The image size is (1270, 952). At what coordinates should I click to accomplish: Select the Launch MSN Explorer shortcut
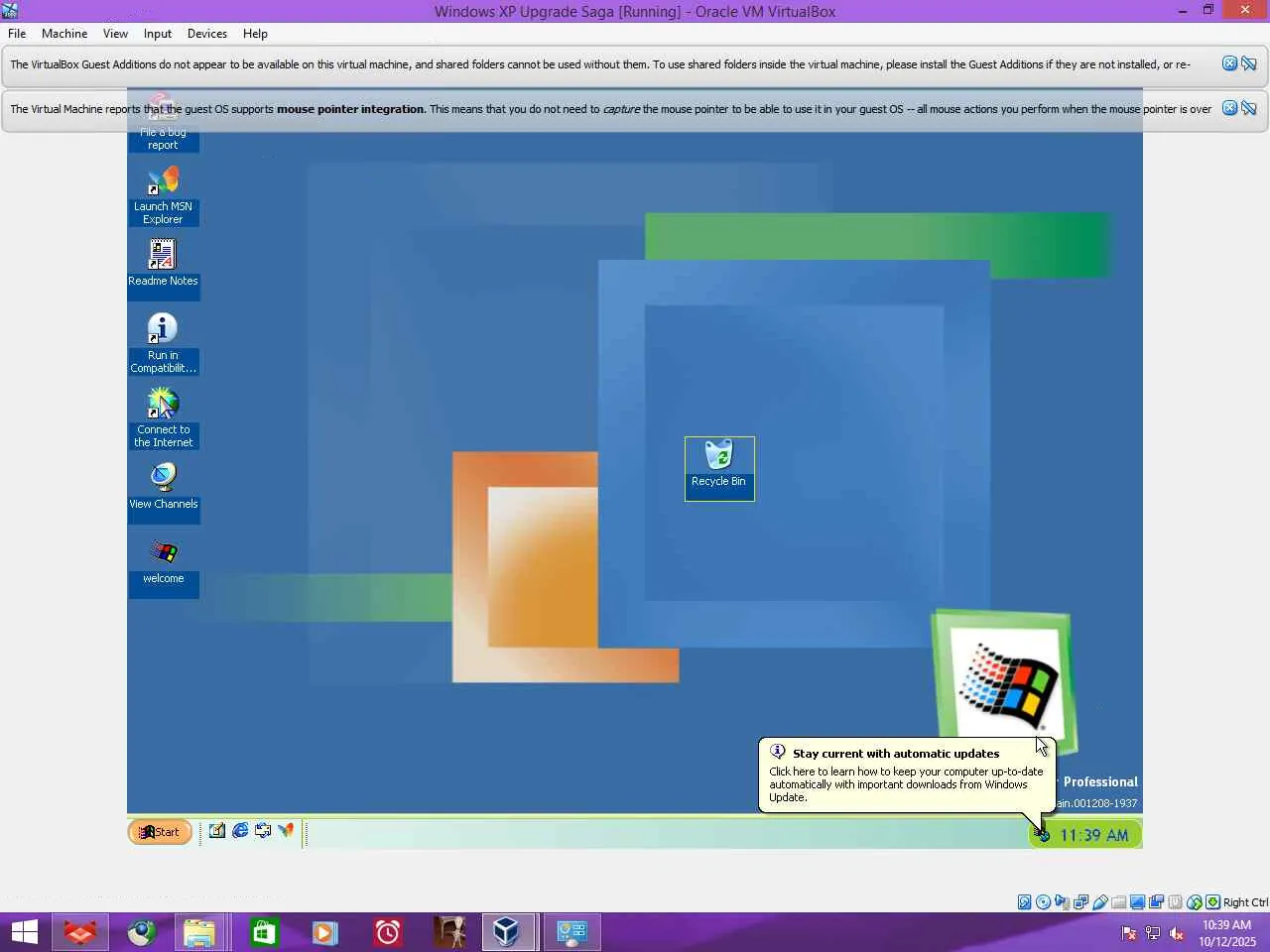[163, 195]
